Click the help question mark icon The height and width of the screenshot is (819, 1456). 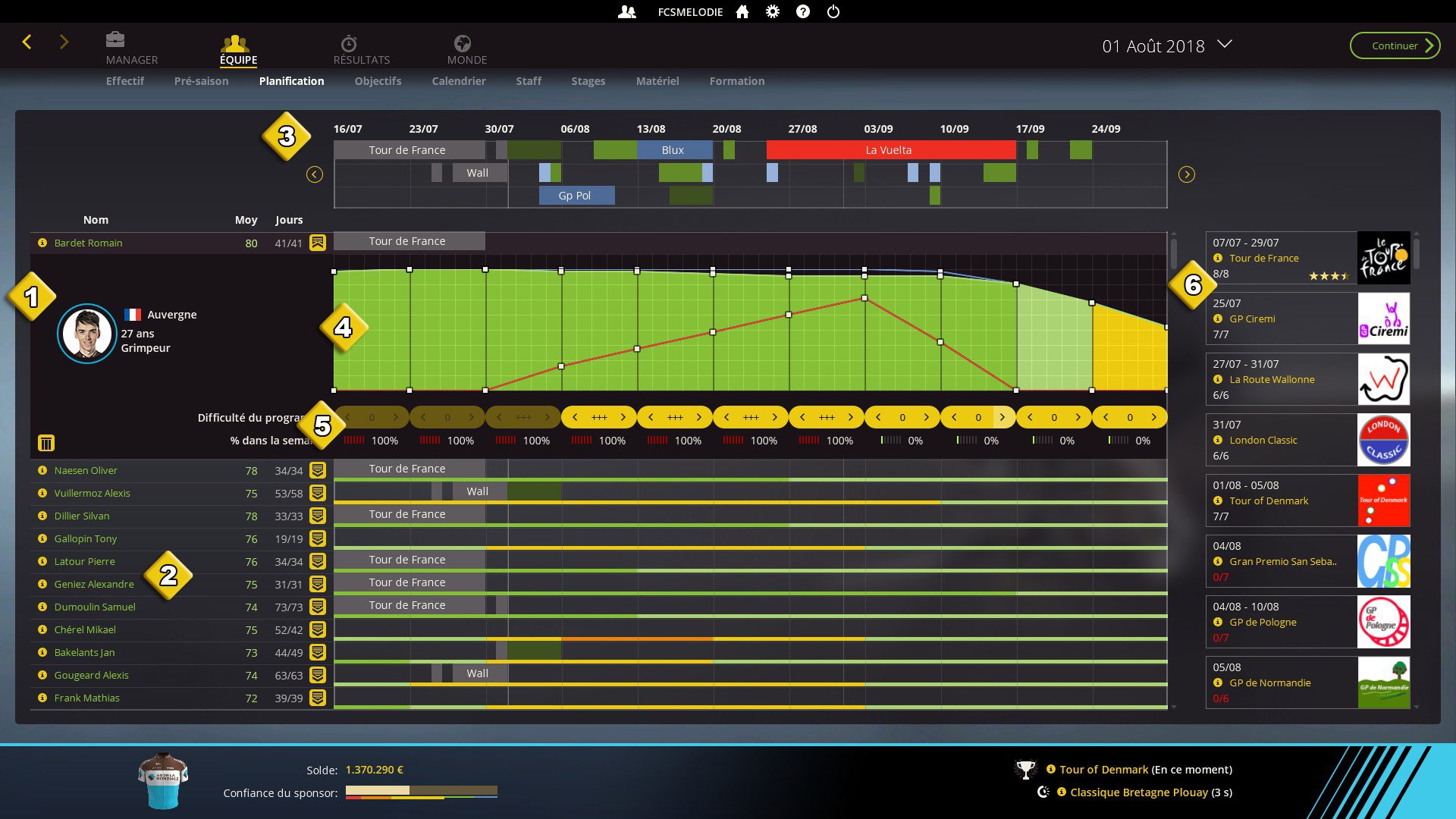tap(803, 11)
